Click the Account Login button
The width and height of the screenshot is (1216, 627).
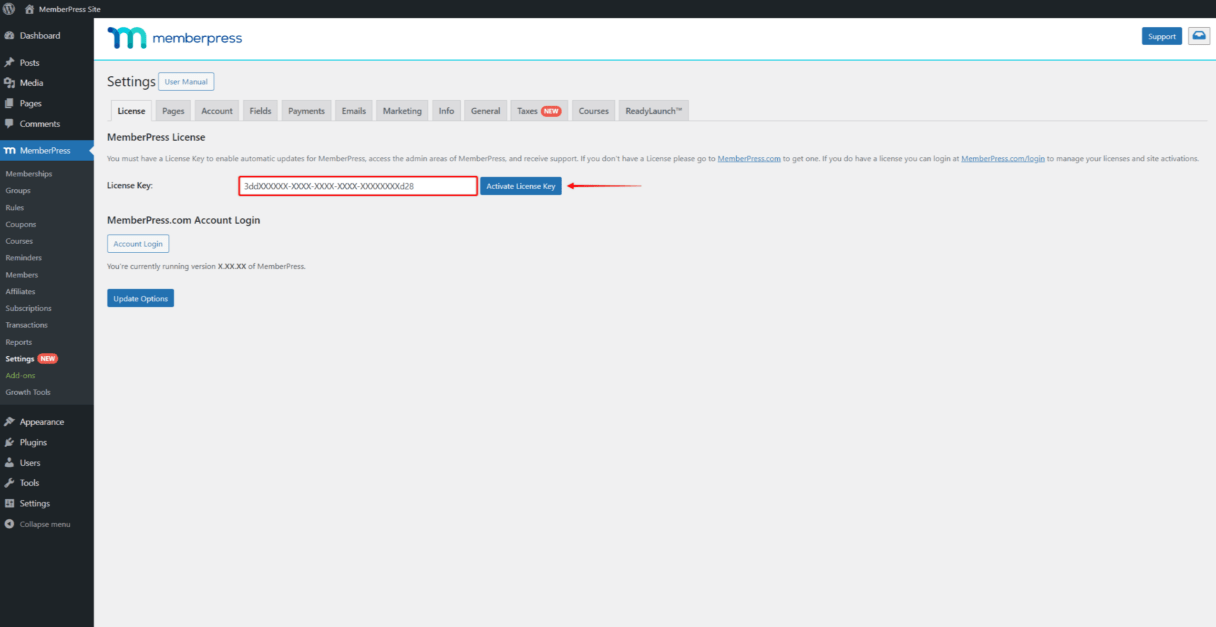(x=138, y=244)
